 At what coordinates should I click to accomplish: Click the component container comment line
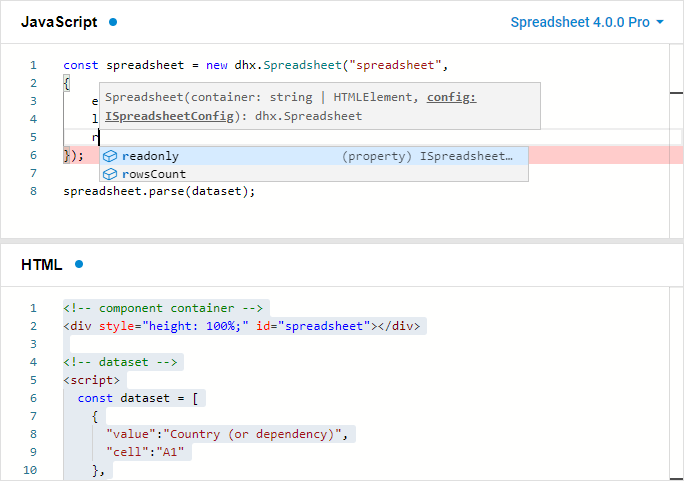click(x=163, y=308)
